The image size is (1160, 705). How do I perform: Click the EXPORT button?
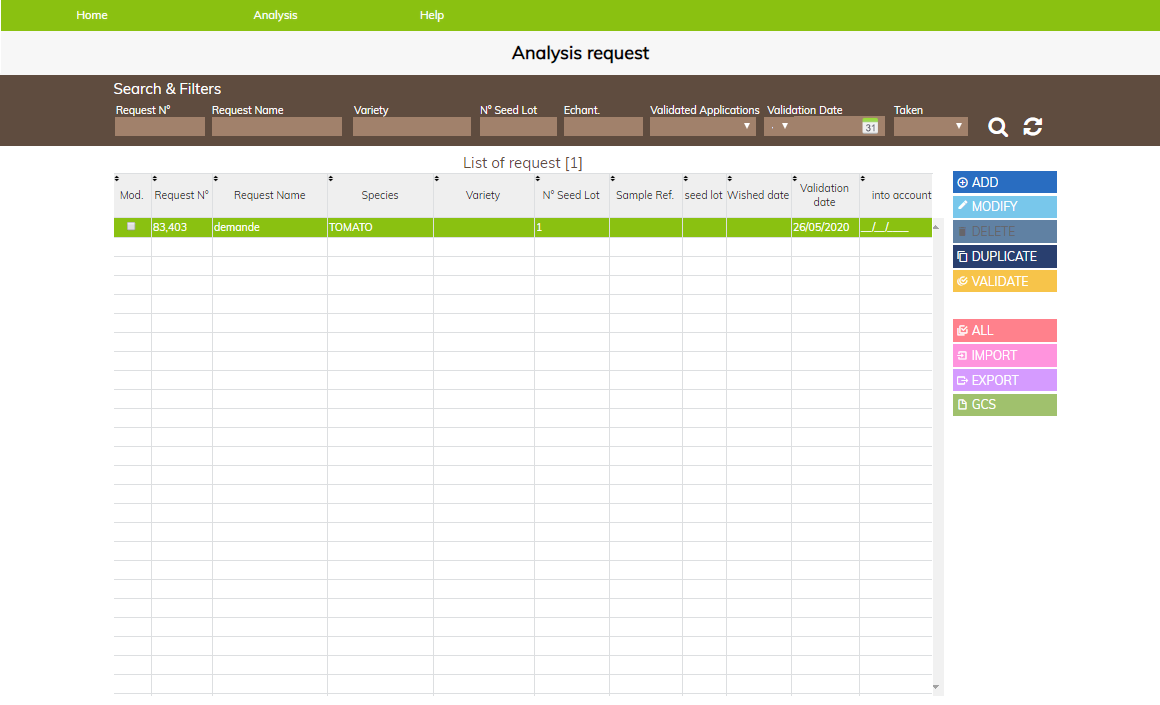point(1004,380)
